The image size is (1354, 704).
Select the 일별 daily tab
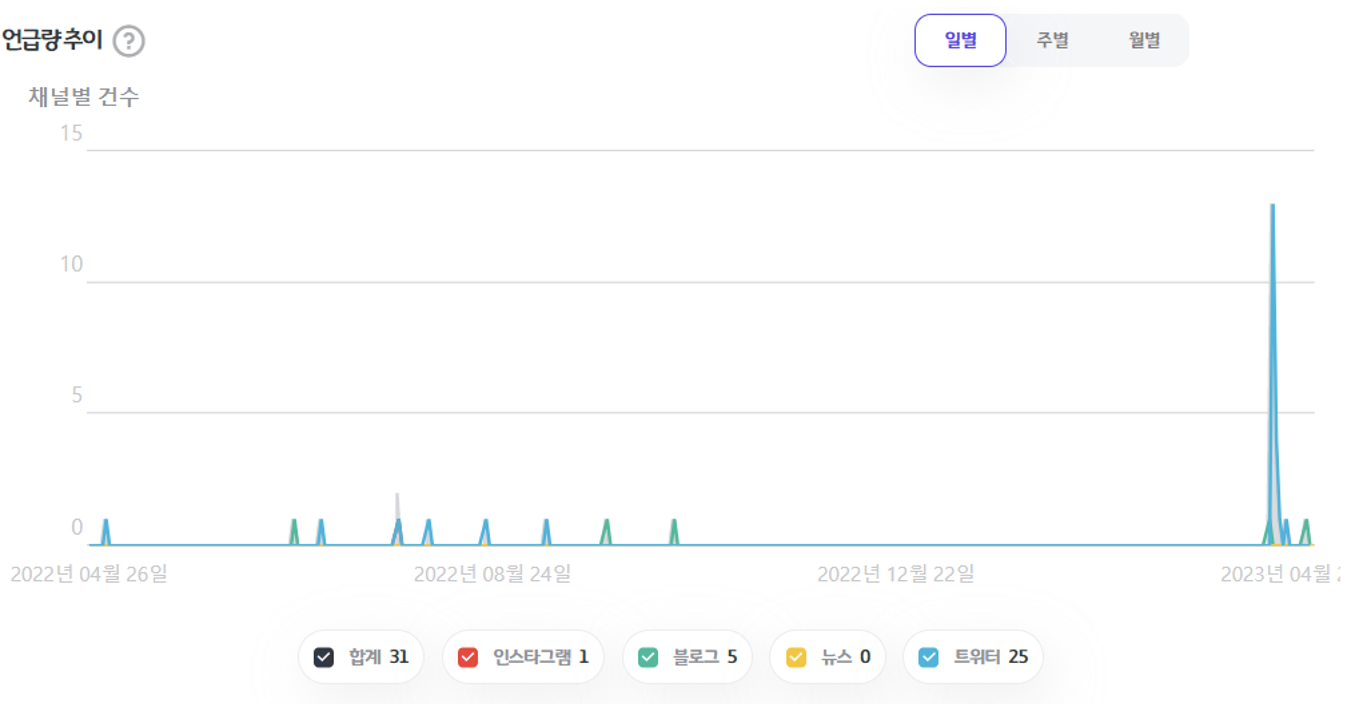(960, 40)
